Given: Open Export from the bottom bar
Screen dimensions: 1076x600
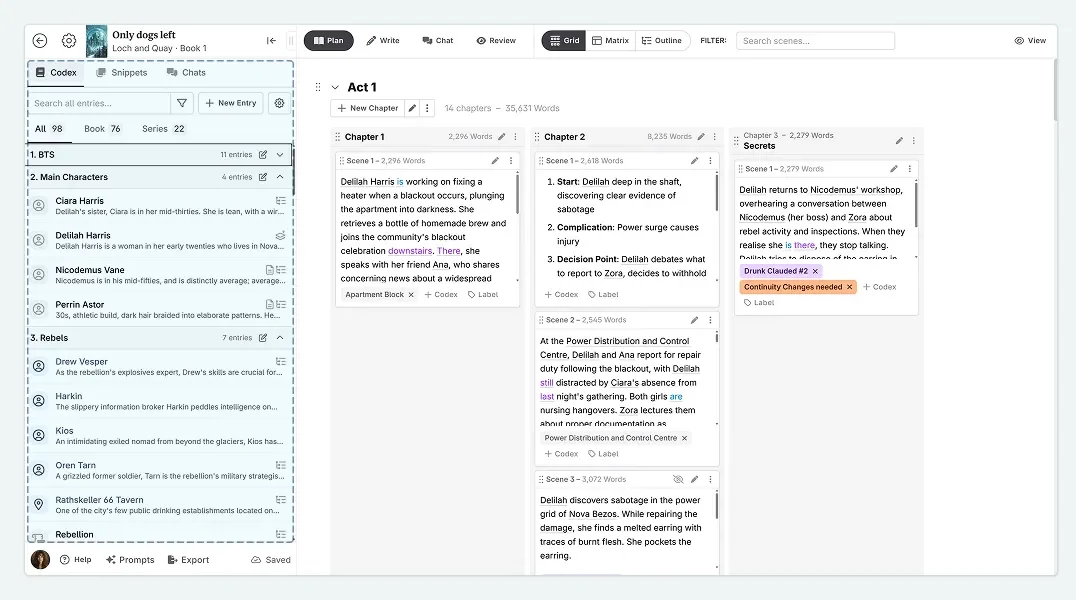Looking at the screenshot, I should tap(188, 560).
